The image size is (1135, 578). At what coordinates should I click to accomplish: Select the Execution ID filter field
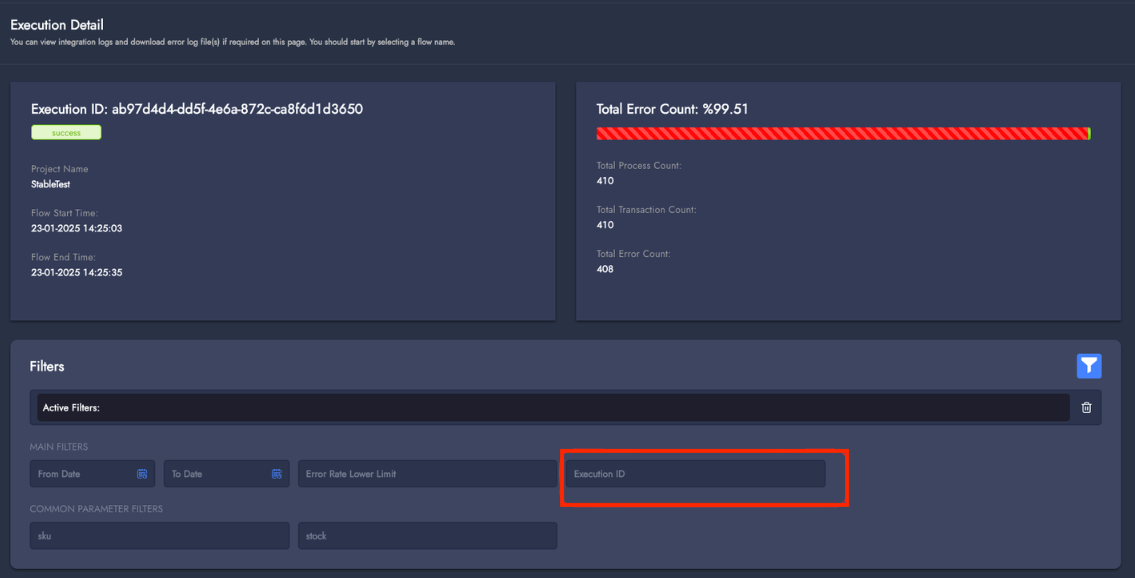(x=694, y=474)
